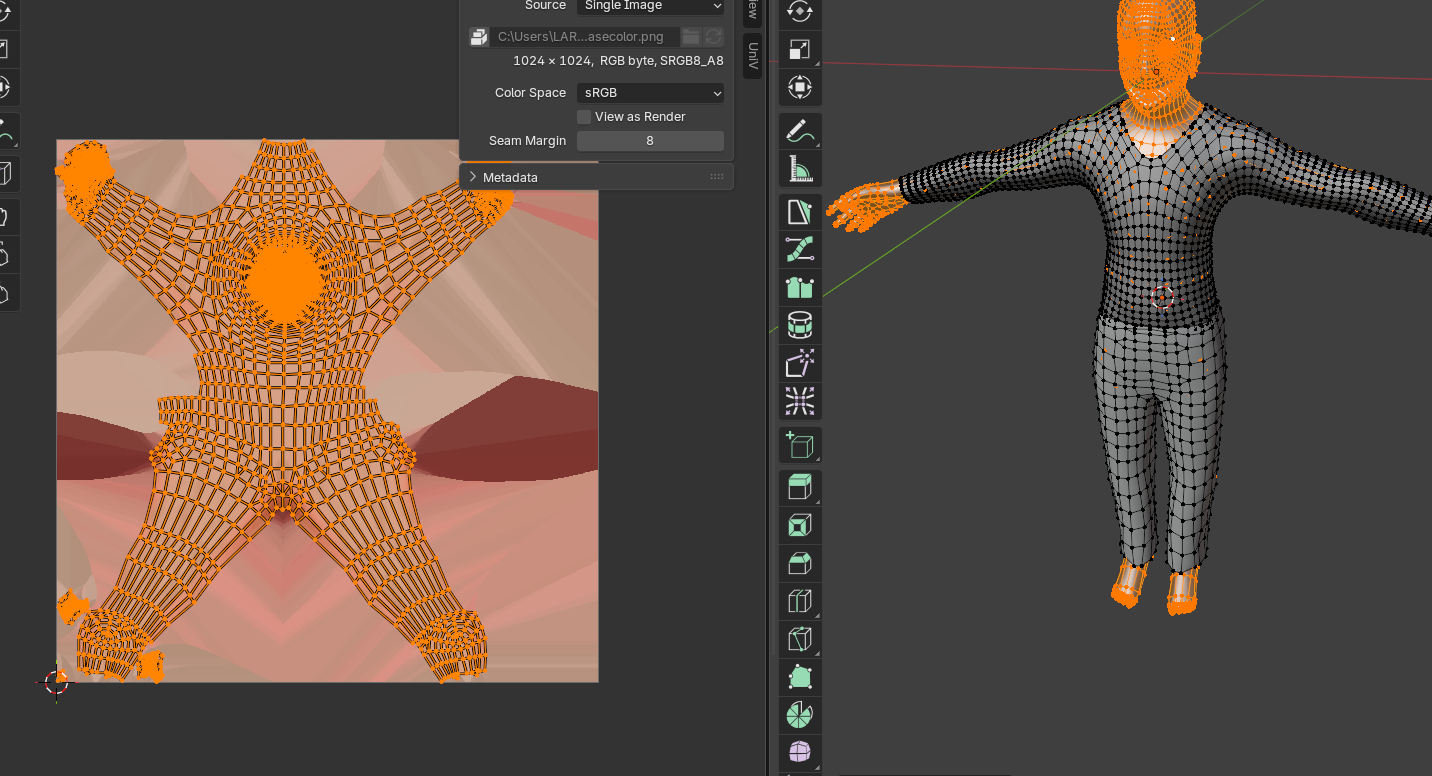
Task: Select the green twin-box tool icon
Action: pyautogui.click(x=800, y=287)
